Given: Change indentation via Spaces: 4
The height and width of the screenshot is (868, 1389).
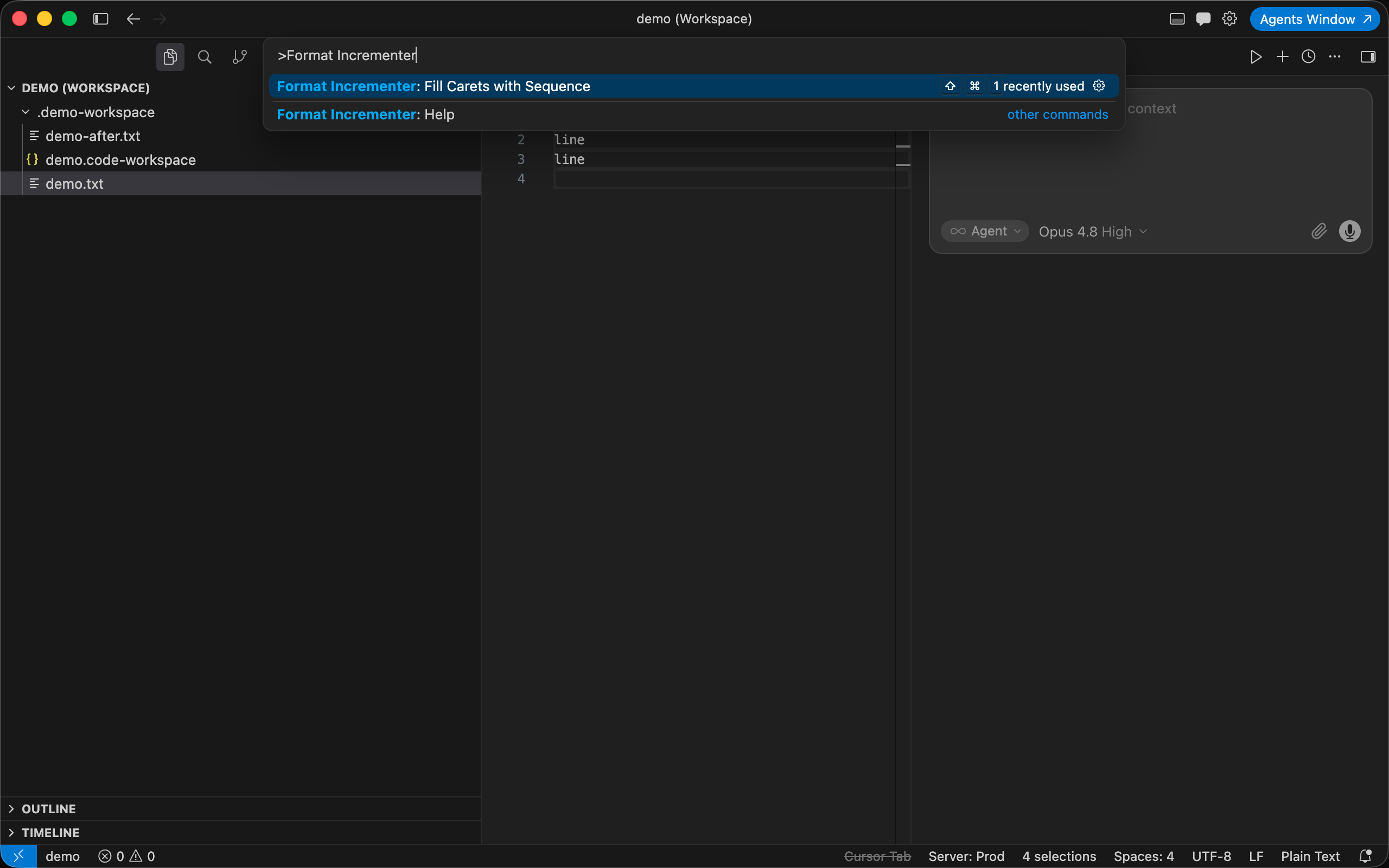Looking at the screenshot, I should 1144,856.
